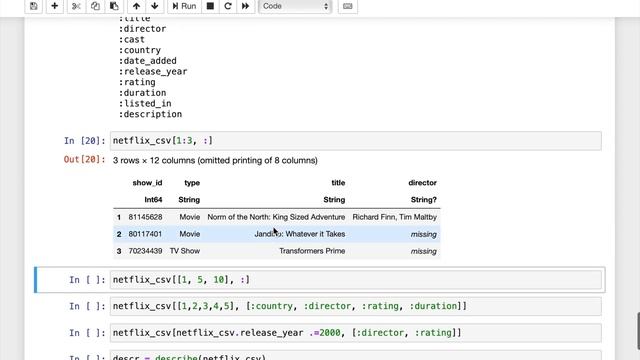Screen dimensions: 640x360
Task: Interrupt the kernel with the stop icon
Action: click(210, 6)
